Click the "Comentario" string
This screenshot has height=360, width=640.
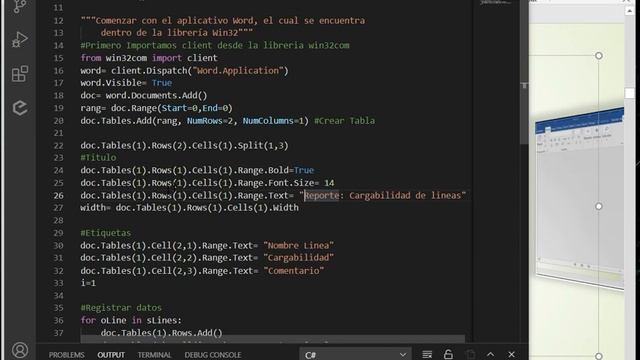[294, 271]
